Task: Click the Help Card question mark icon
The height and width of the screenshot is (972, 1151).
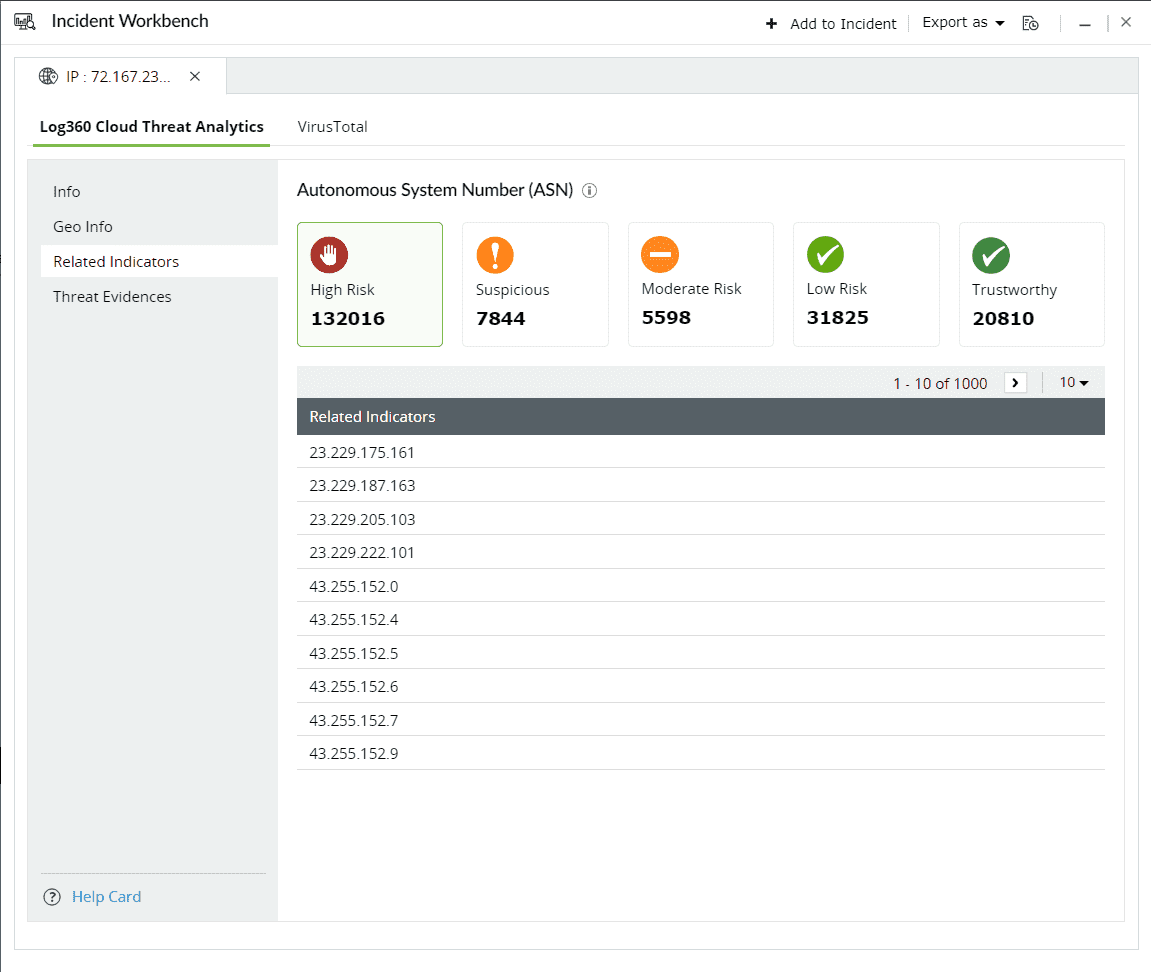Action: [x=52, y=897]
